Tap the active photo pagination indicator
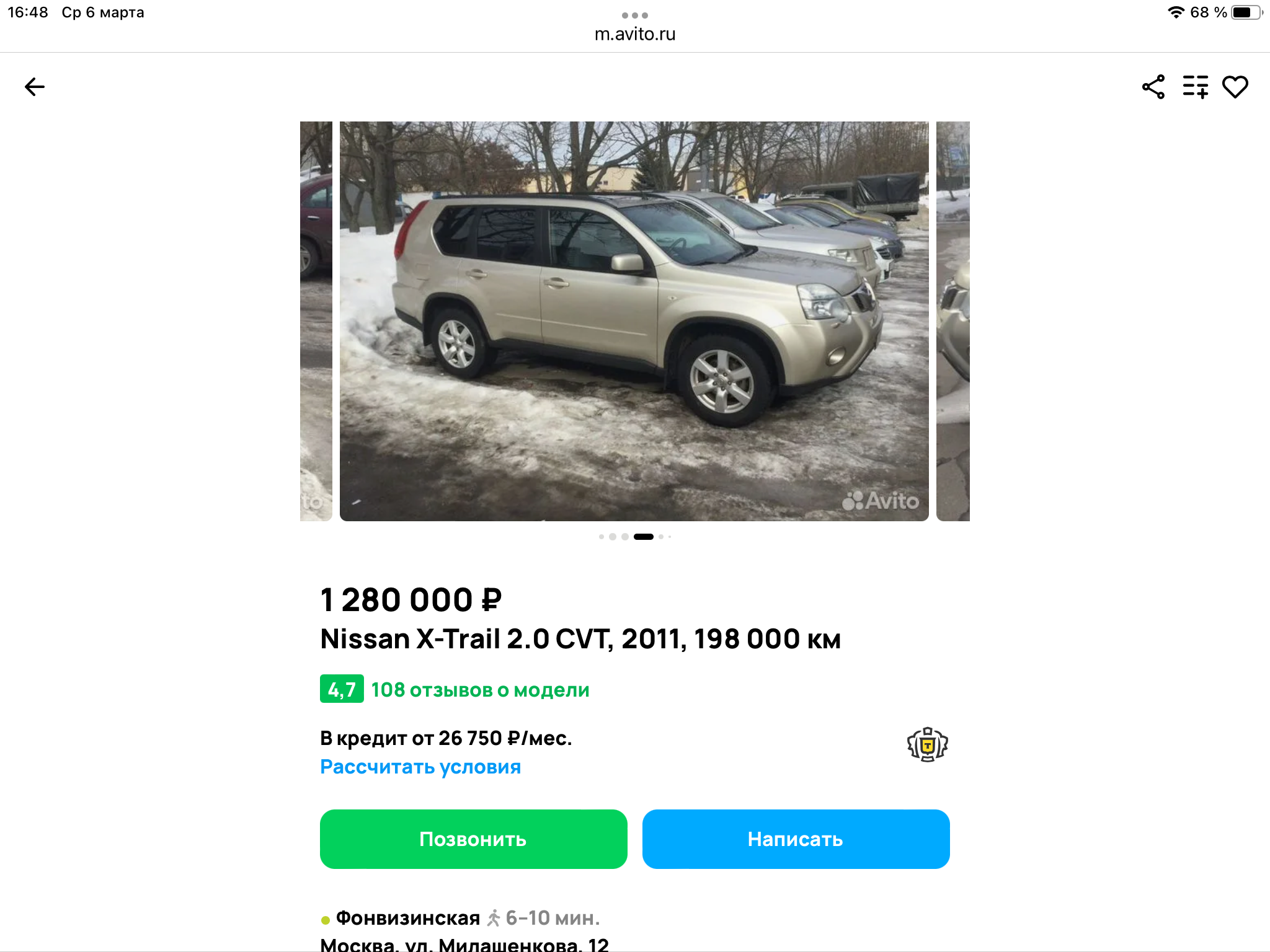 644,537
